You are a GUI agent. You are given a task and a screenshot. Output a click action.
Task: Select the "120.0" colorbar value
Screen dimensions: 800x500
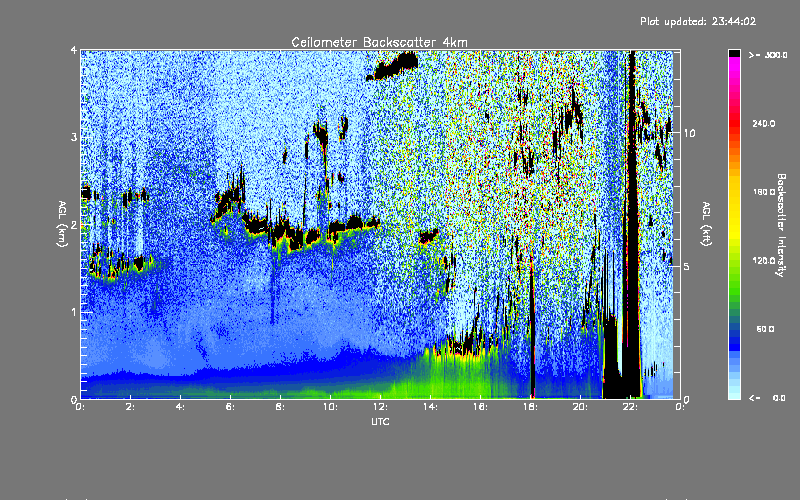point(764,261)
